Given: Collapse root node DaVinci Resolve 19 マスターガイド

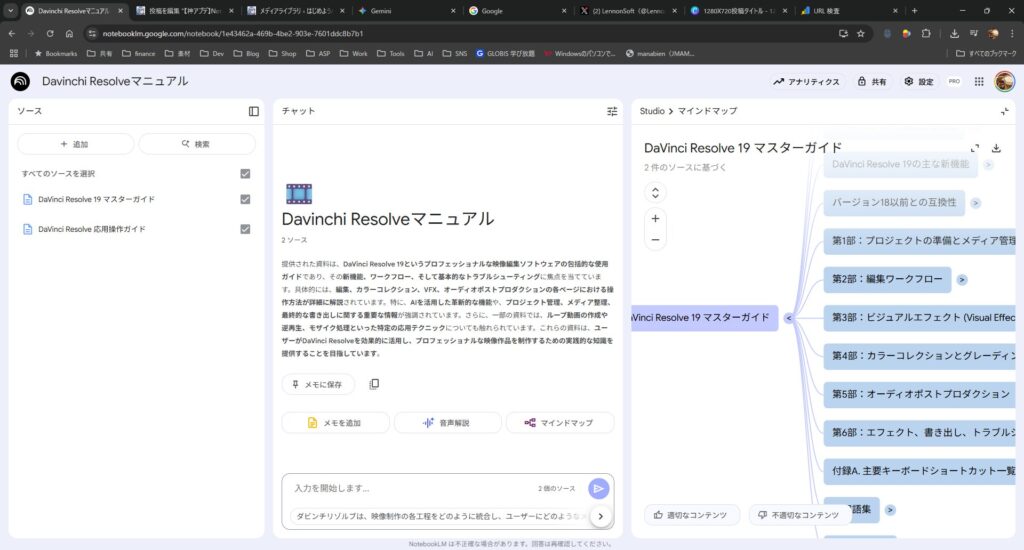Looking at the screenshot, I should point(789,318).
